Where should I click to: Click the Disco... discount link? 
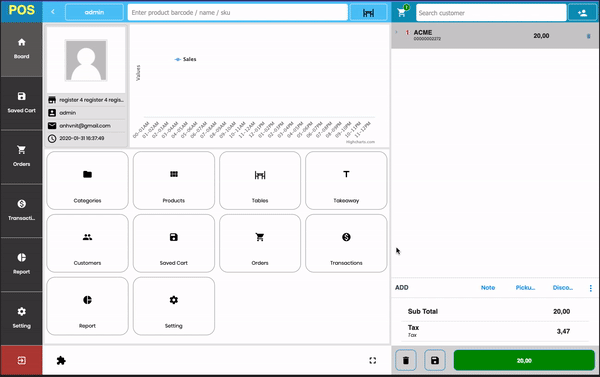coord(562,287)
